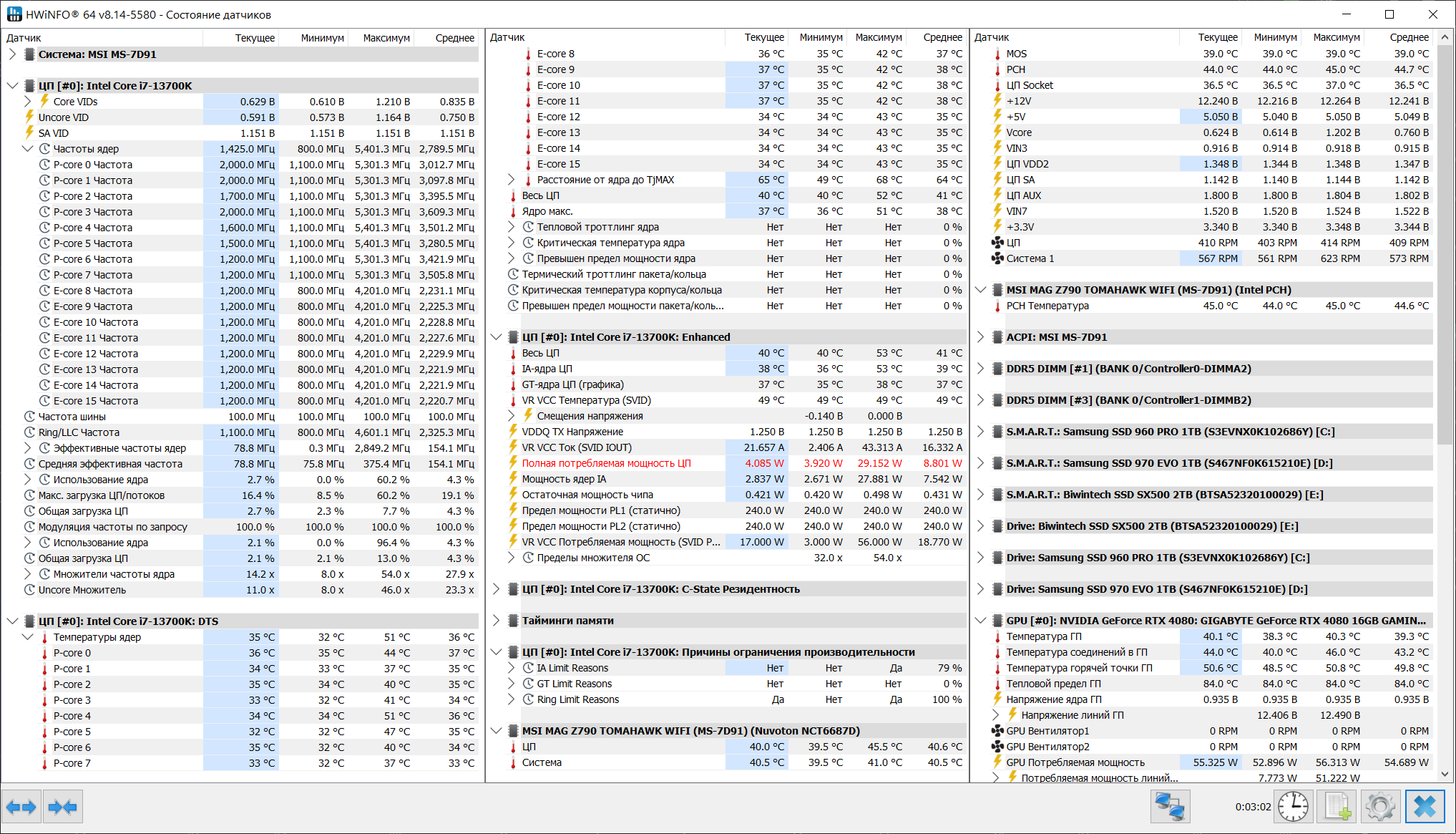The width and height of the screenshot is (1456, 834).
Task: Click the Текущее column header in the middle panel
Action: click(763, 37)
